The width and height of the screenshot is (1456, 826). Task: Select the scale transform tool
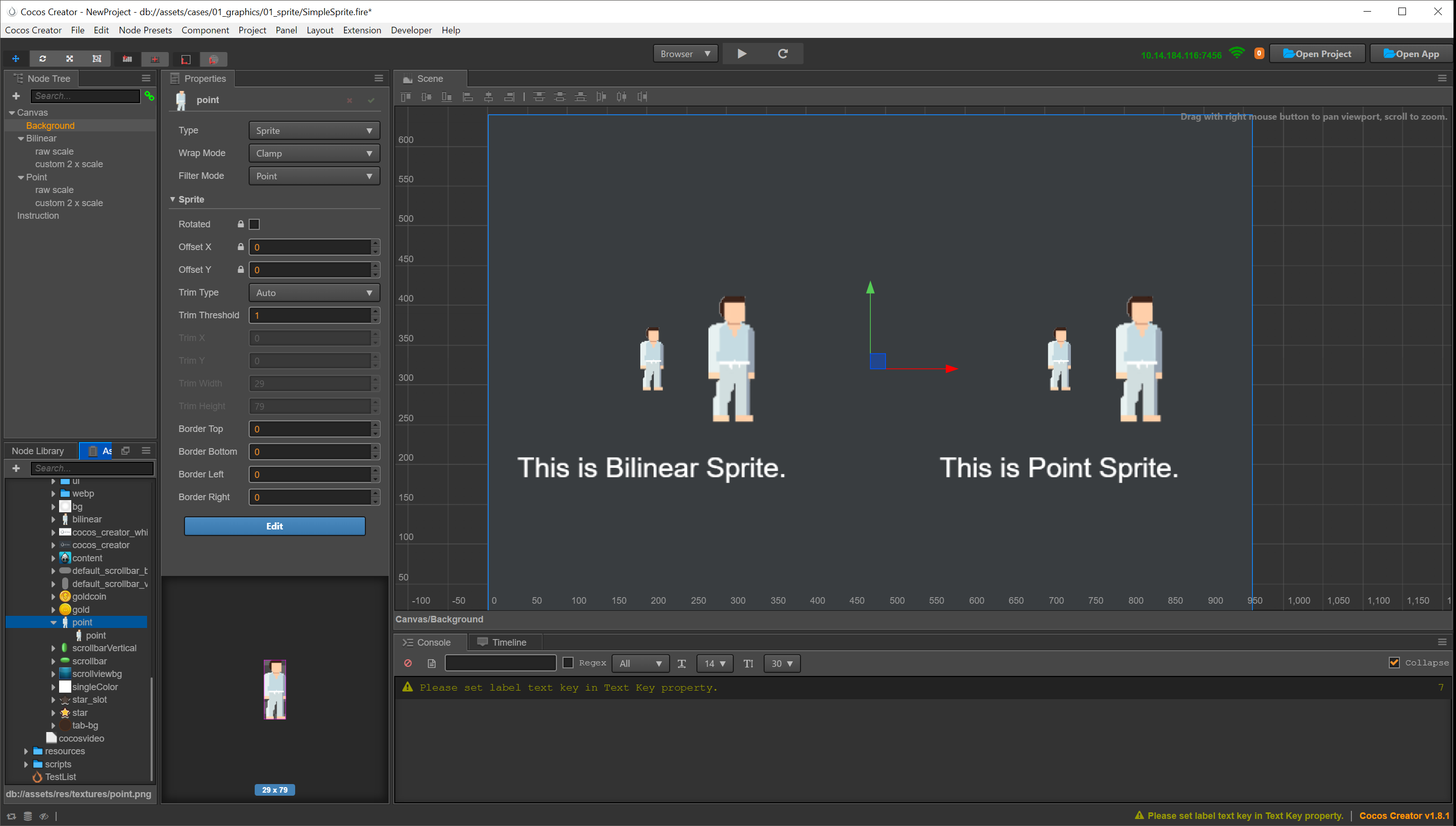tap(69, 59)
